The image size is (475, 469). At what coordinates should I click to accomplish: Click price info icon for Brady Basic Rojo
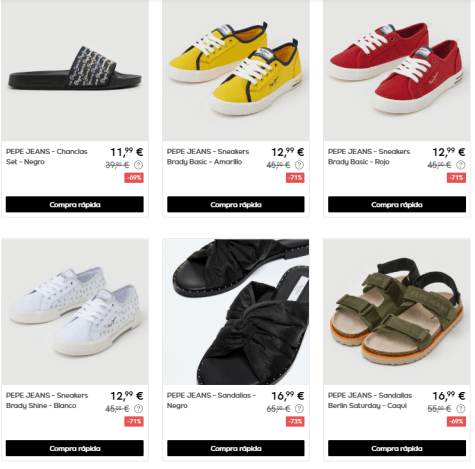tap(461, 165)
